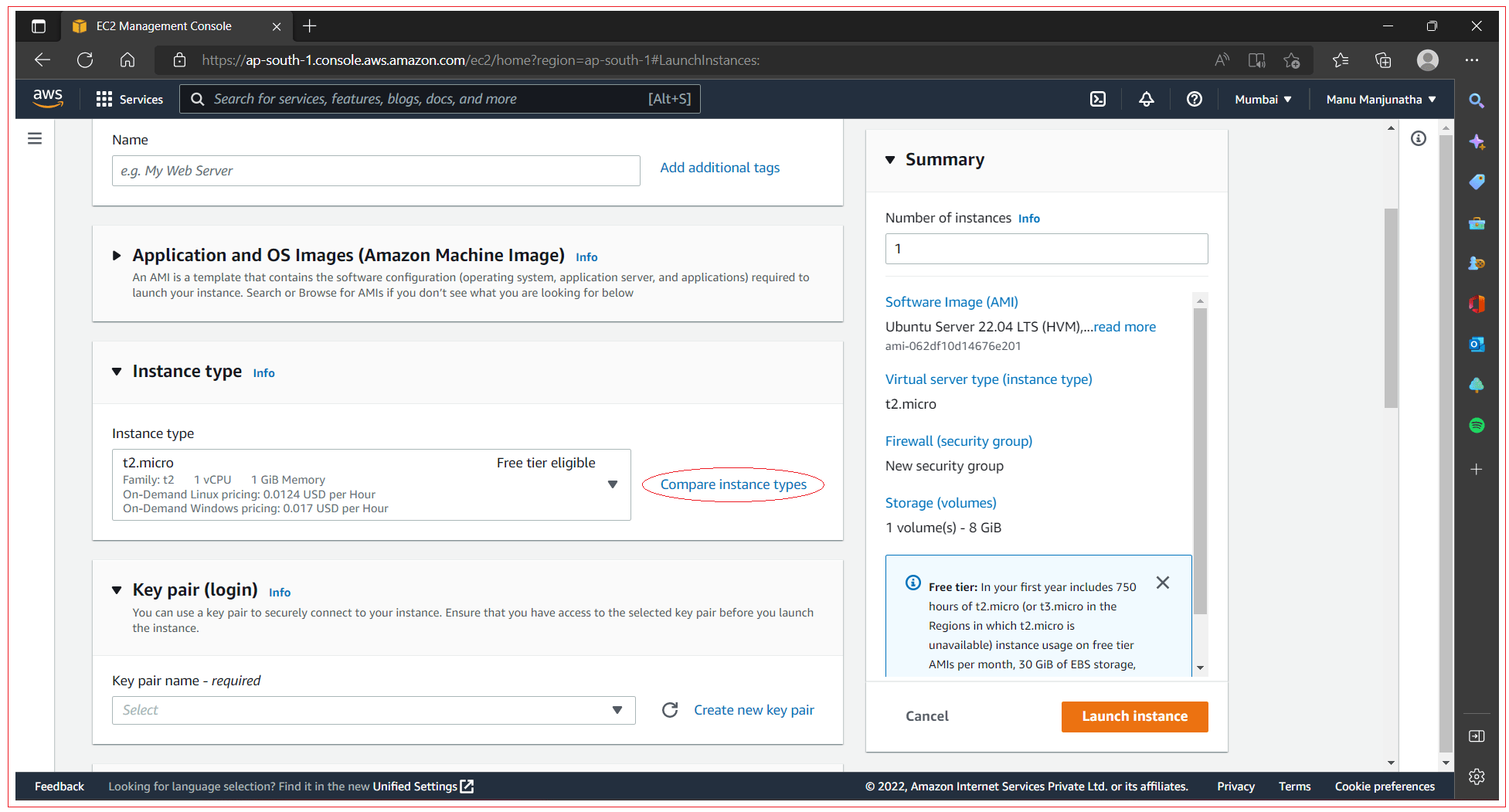Open Compare instance types link

(732, 484)
